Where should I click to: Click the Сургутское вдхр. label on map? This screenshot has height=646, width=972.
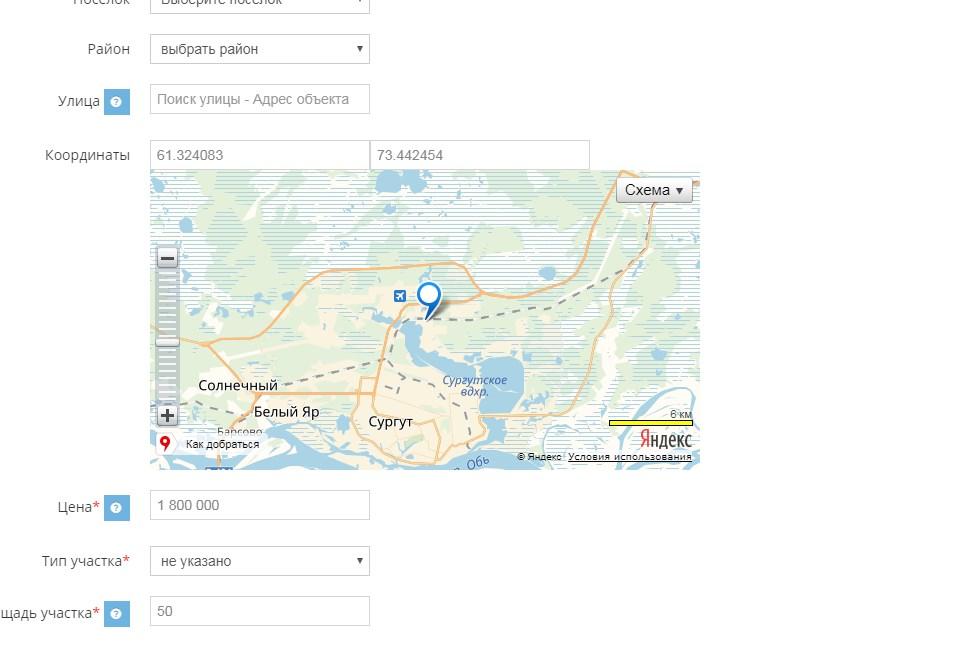[475, 386]
